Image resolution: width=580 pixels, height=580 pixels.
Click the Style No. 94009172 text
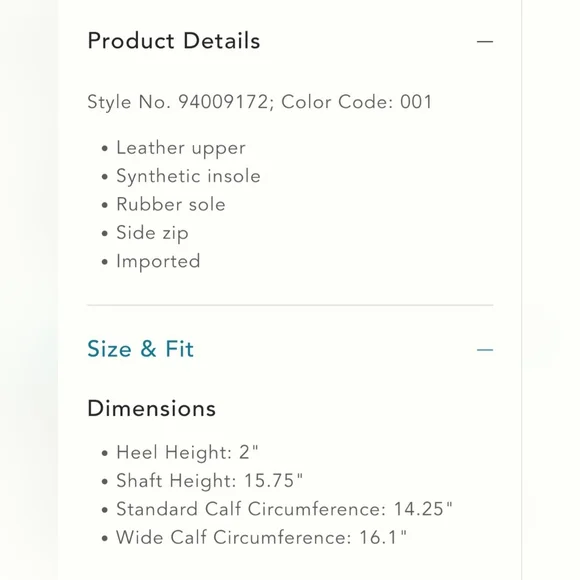(178, 102)
